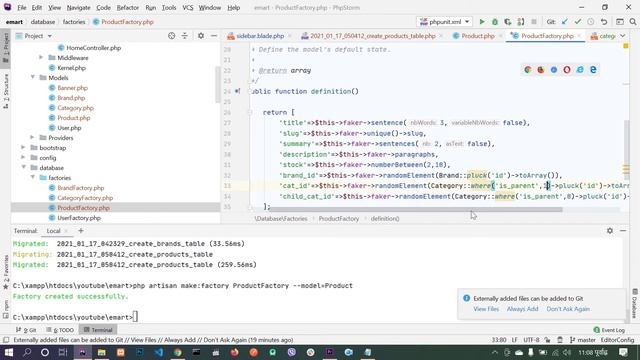Click the factories breadcrumb in navigation bar
This screenshot has width=640, height=360.
(x=74, y=22)
